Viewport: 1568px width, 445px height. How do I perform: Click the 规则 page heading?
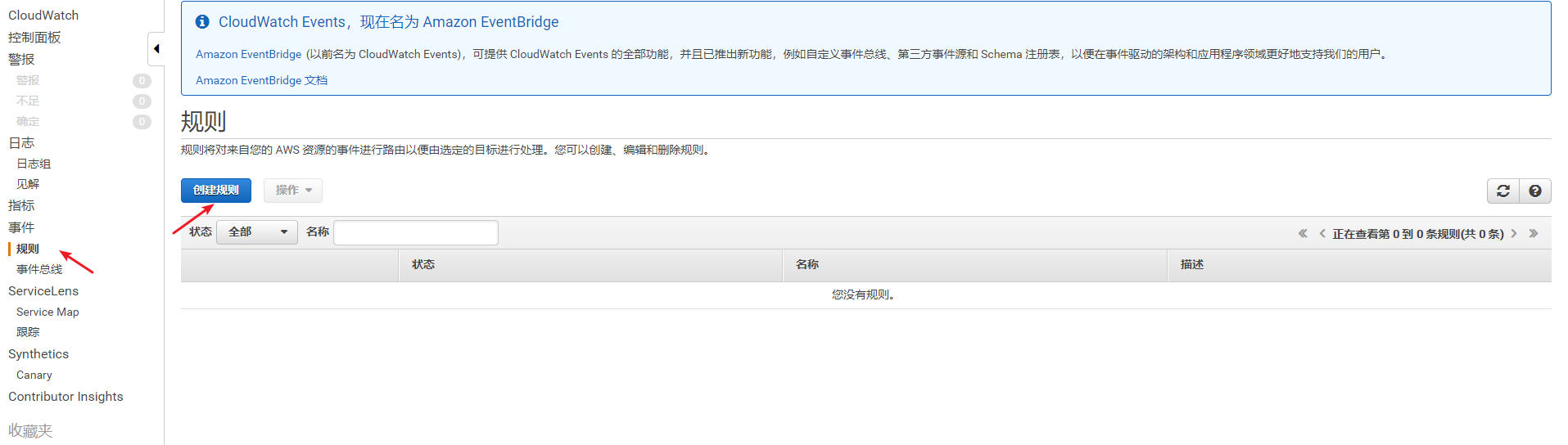203,122
